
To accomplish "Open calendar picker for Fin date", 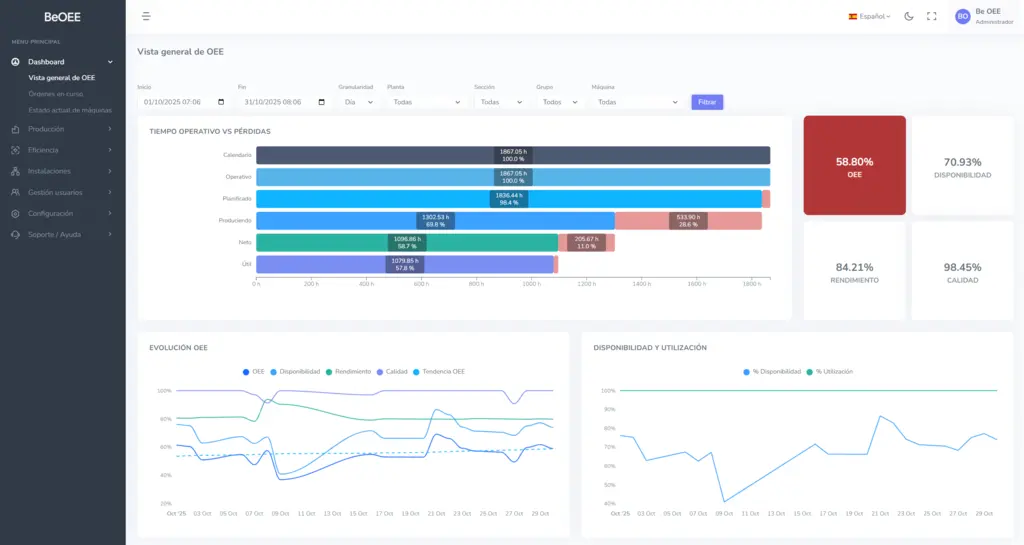I will [x=321, y=102].
